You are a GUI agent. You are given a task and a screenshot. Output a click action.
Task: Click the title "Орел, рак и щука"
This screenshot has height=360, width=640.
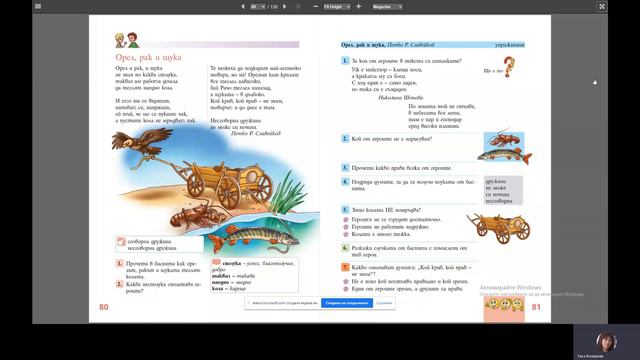click(148, 57)
